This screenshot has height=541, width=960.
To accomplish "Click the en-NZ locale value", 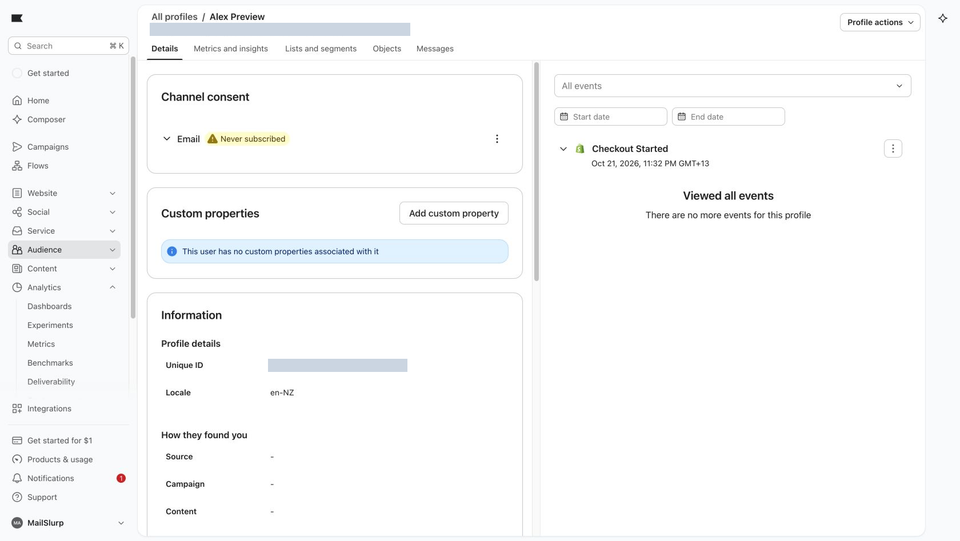I will pos(282,393).
